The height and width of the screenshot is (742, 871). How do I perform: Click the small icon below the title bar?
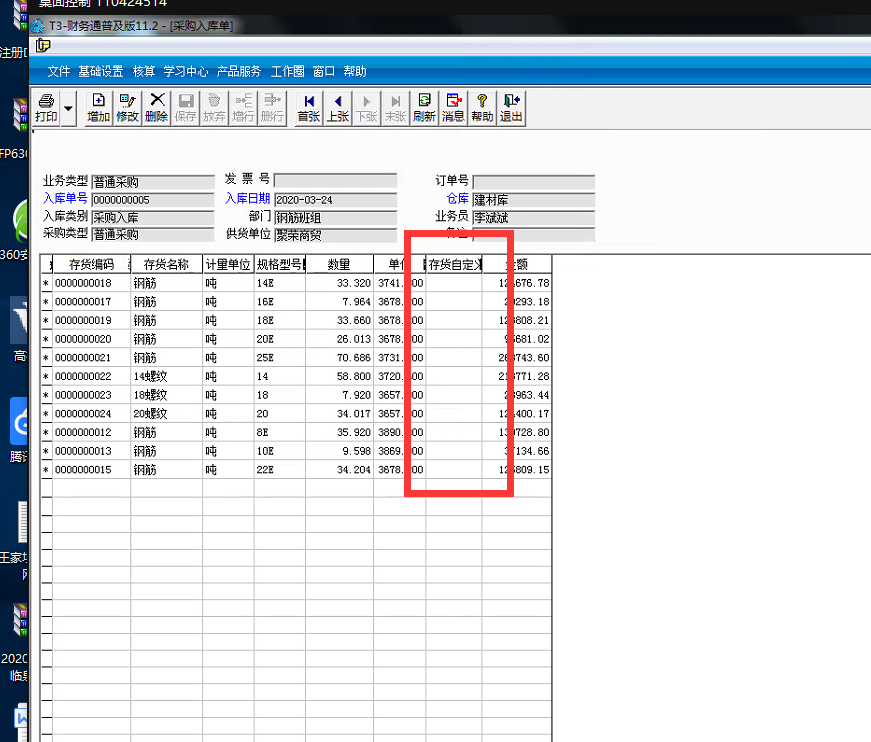[x=43, y=46]
